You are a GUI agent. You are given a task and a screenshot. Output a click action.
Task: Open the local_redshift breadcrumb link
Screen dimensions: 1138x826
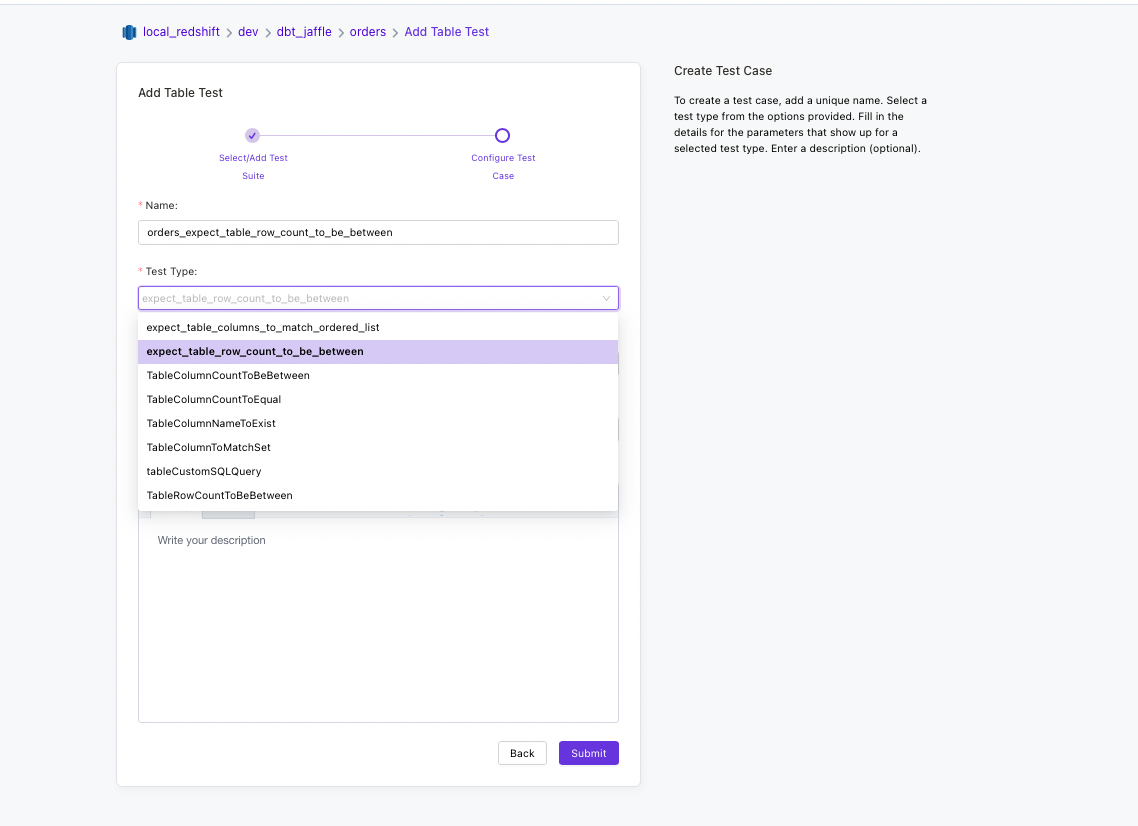181,32
